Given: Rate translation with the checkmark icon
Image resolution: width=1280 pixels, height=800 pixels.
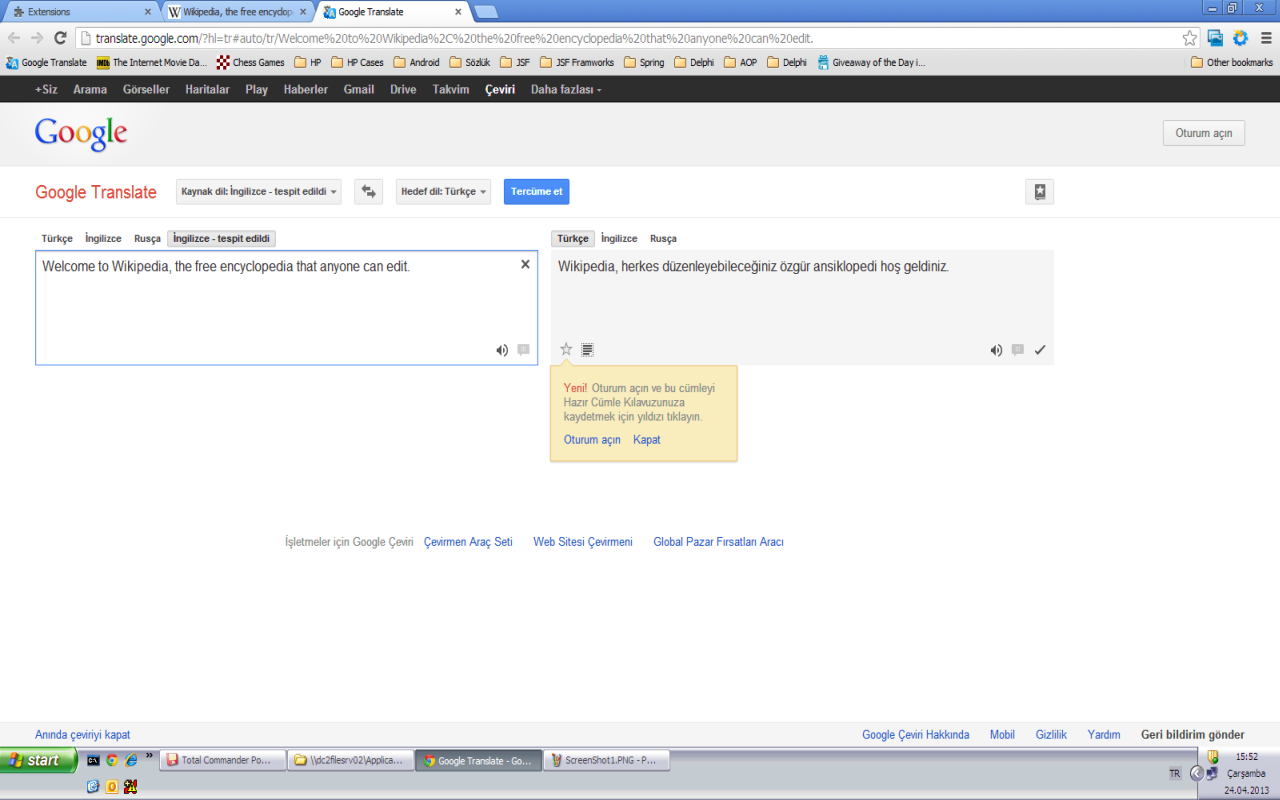Looking at the screenshot, I should tap(1040, 350).
